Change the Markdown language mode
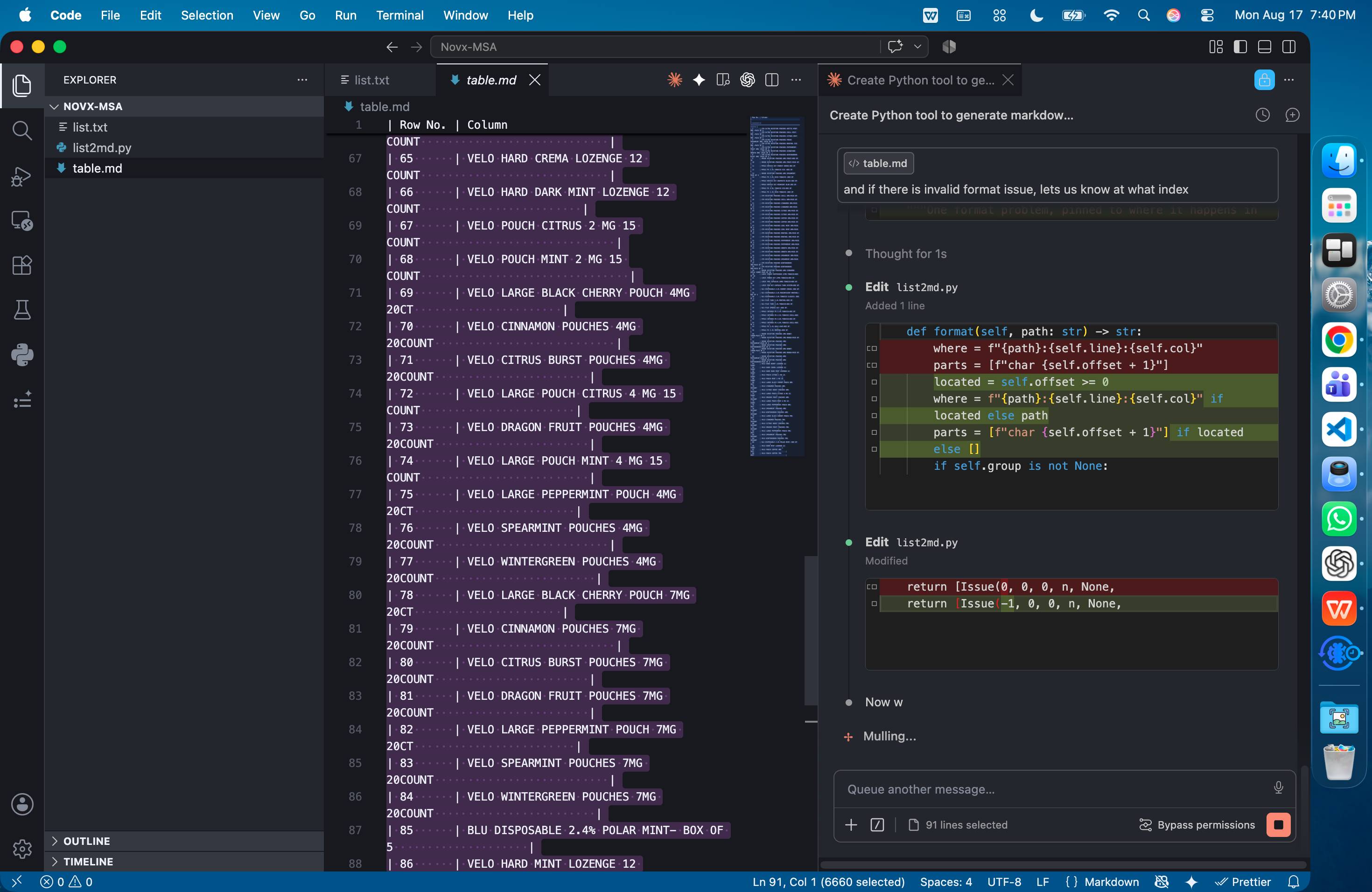 click(x=1111, y=882)
